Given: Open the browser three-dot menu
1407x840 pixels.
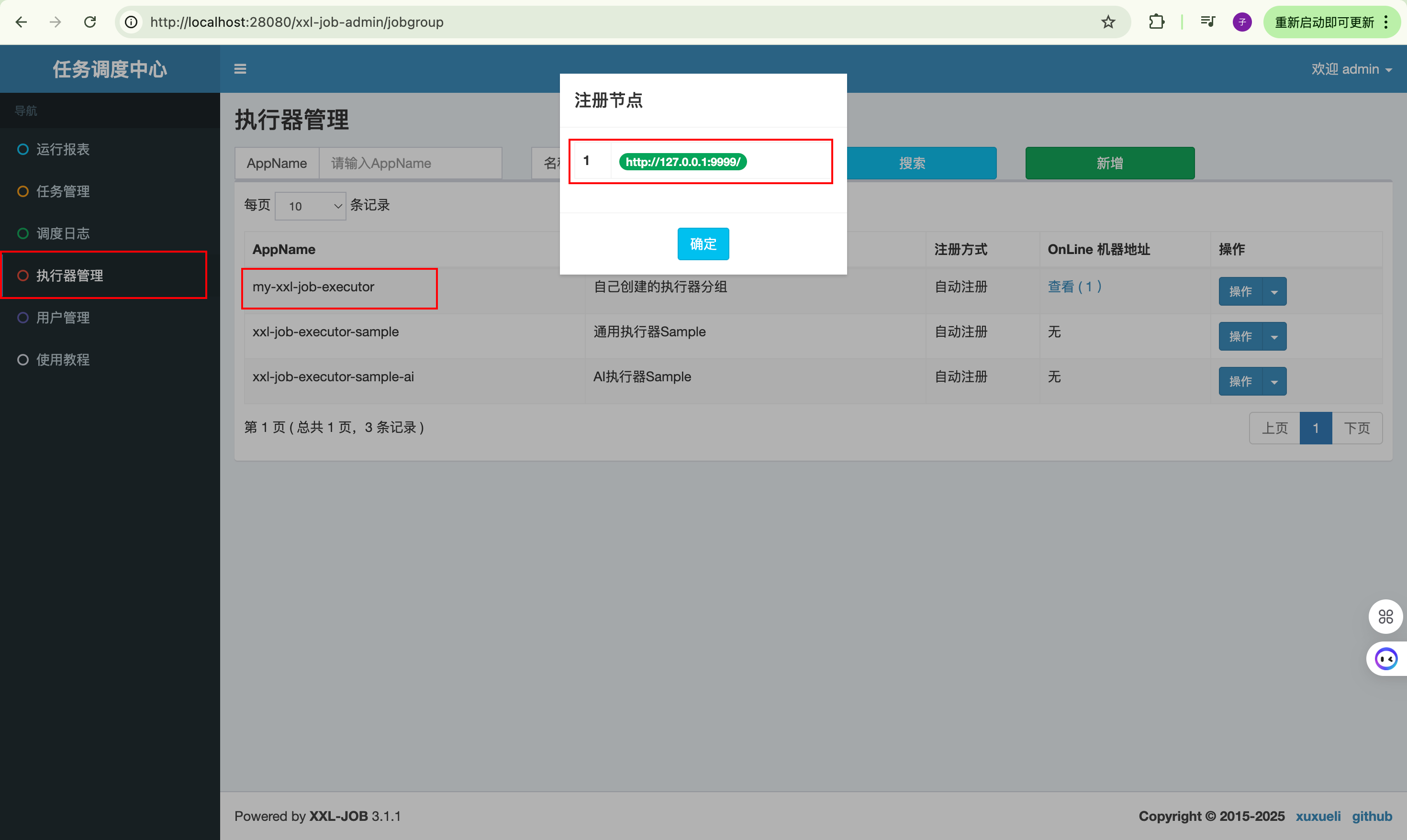Looking at the screenshot, I should [1385, 22].
